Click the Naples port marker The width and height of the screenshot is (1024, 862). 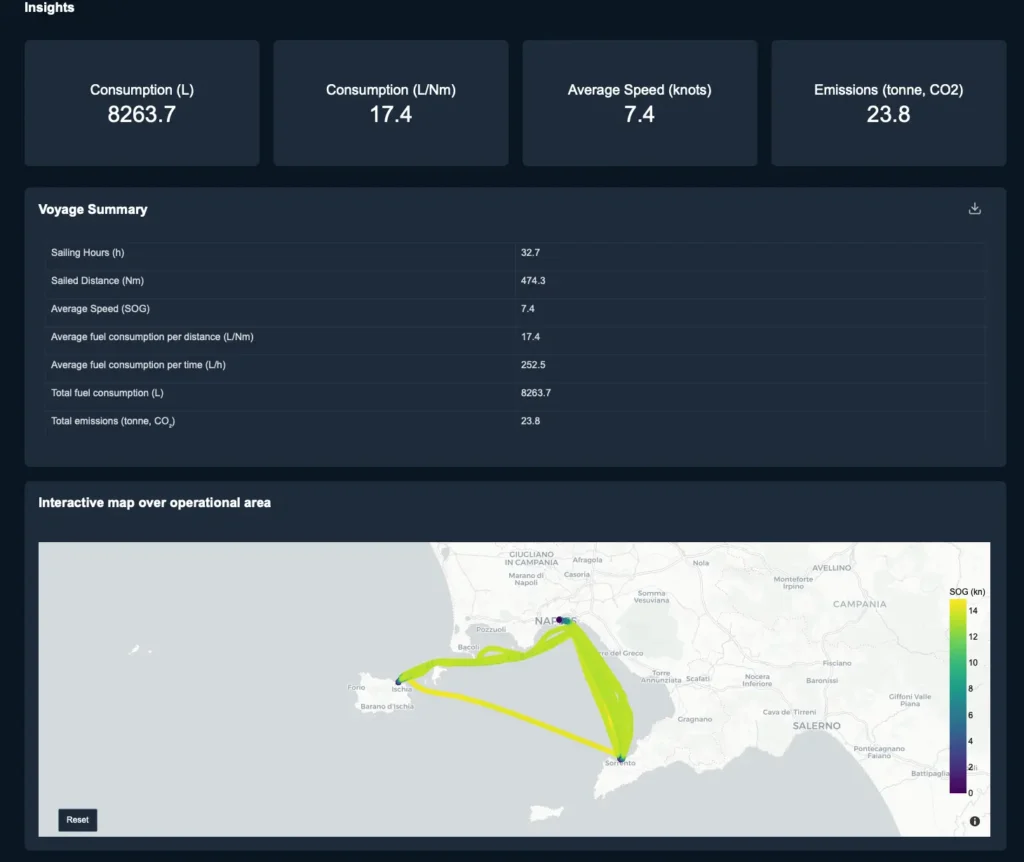[x=565, y=621]
